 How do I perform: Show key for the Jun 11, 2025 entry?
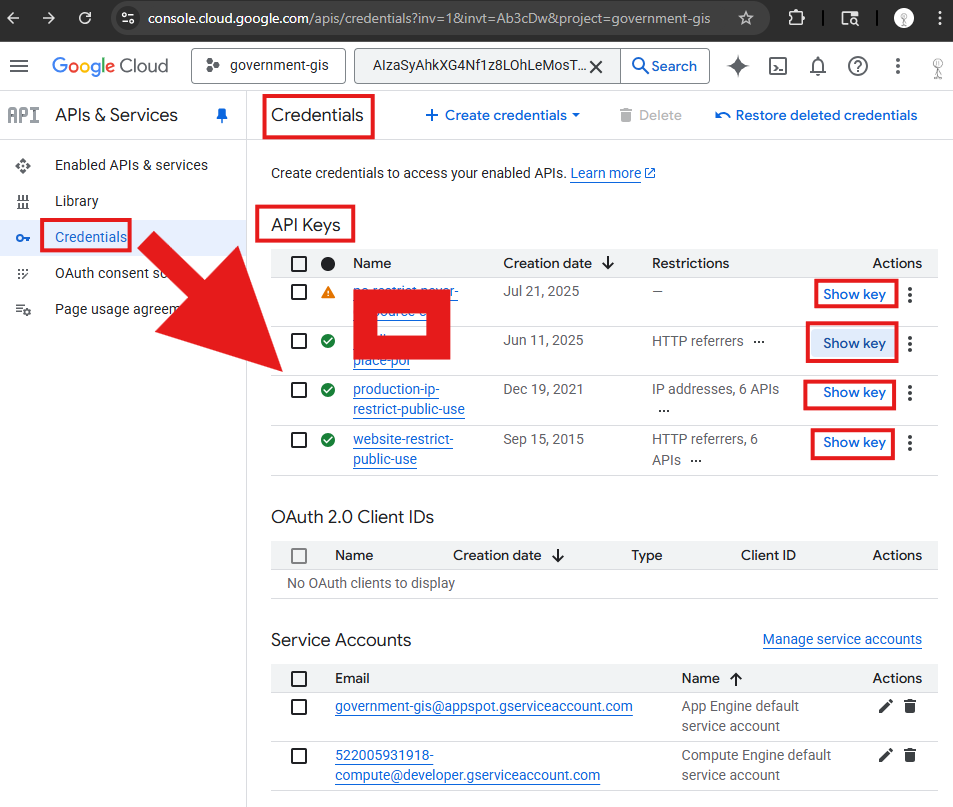point(854,343)
